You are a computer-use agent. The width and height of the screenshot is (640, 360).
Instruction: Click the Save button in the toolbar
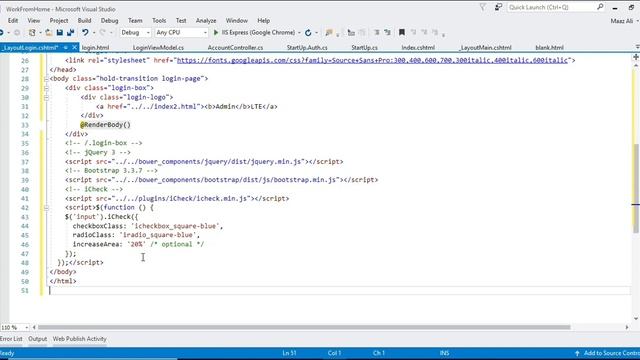(x=60, y=33)
